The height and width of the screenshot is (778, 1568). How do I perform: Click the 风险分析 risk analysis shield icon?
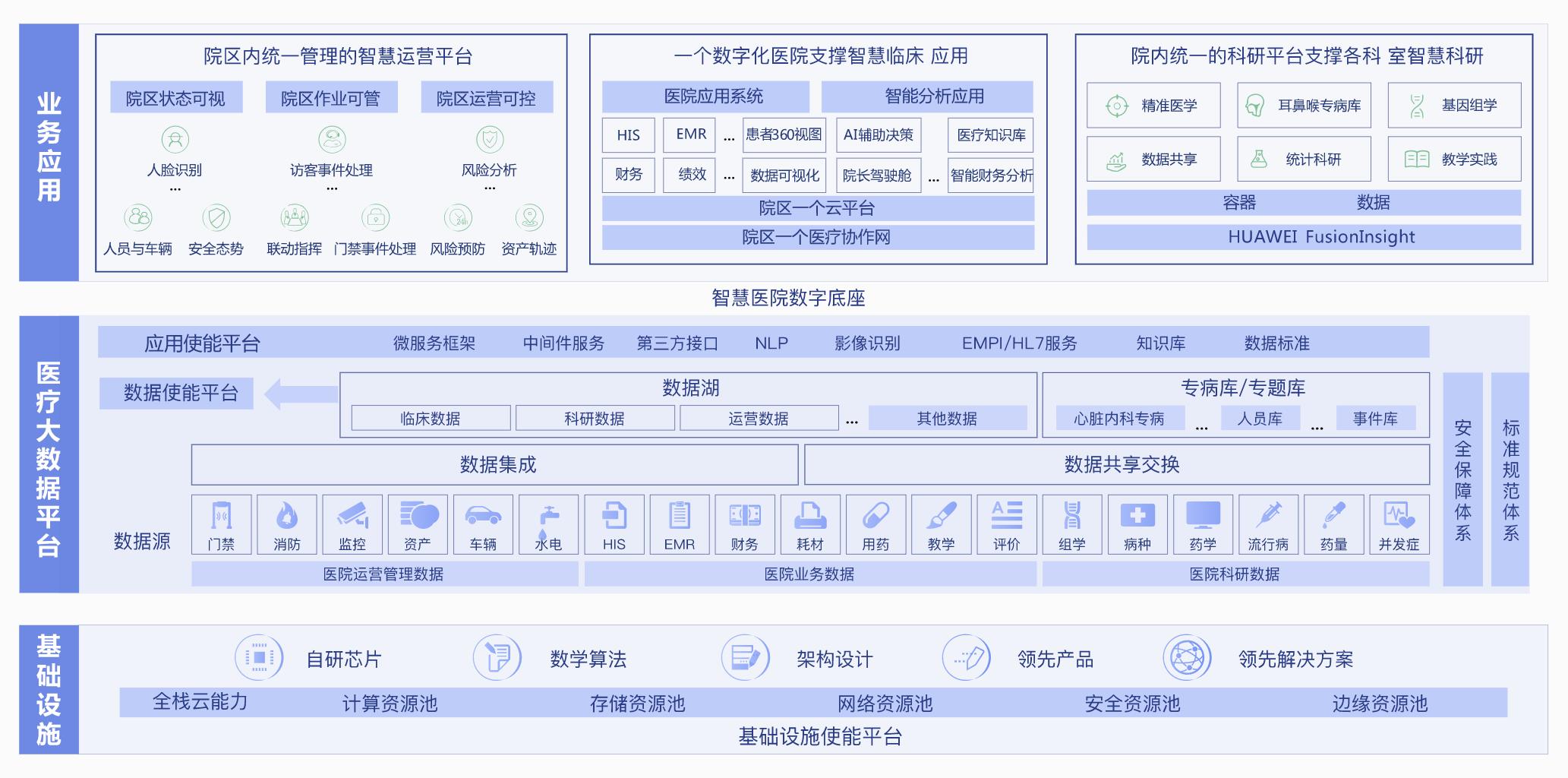[x=490, y=141]
